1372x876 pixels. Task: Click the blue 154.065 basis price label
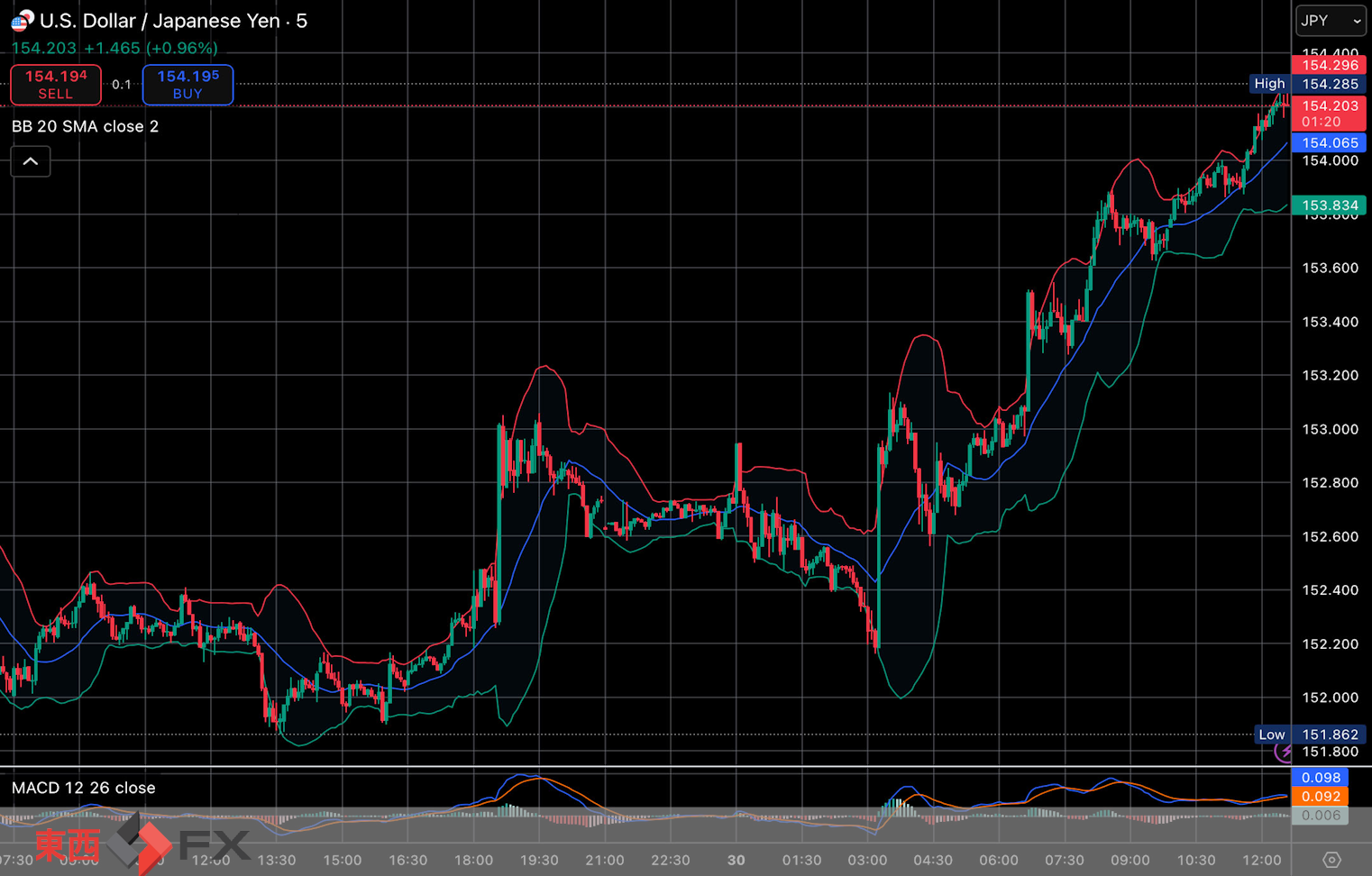1329,142
